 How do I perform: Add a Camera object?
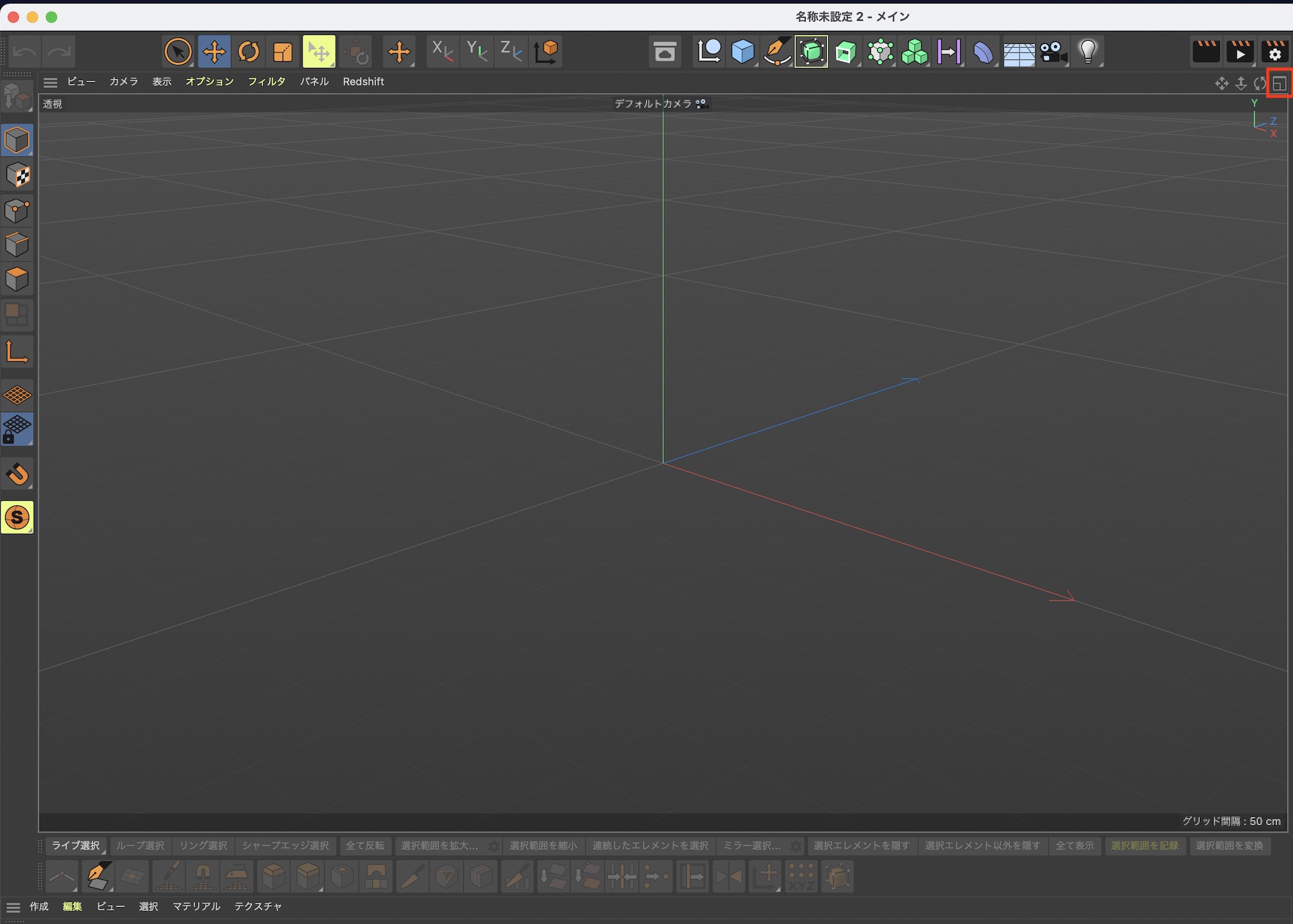pyautogui.click(x=1053, y=52)
